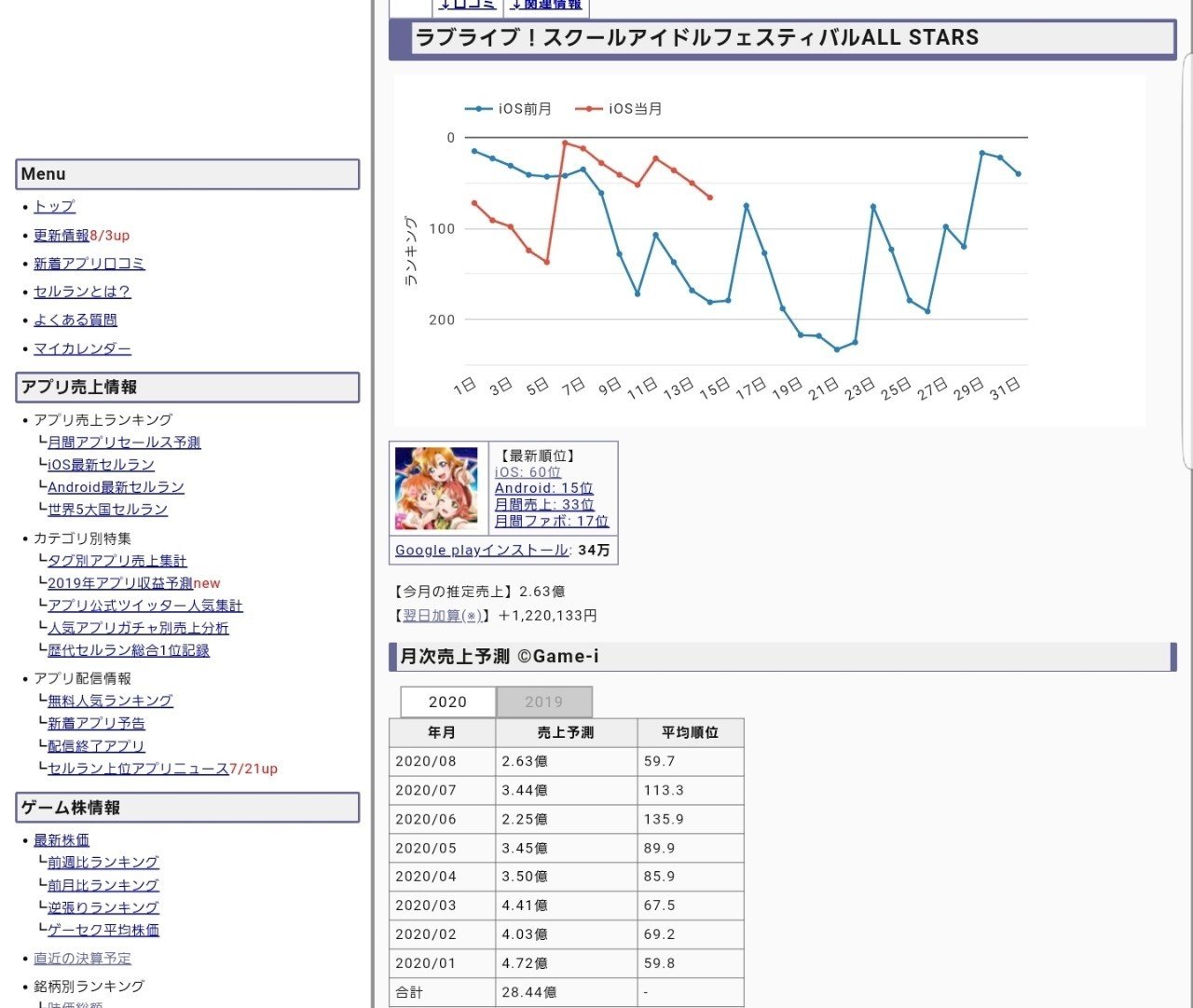Open the 翌日加算(※) explanation link
Image resolution: width=1193 pixels, height=1008 pixels.
443,616
